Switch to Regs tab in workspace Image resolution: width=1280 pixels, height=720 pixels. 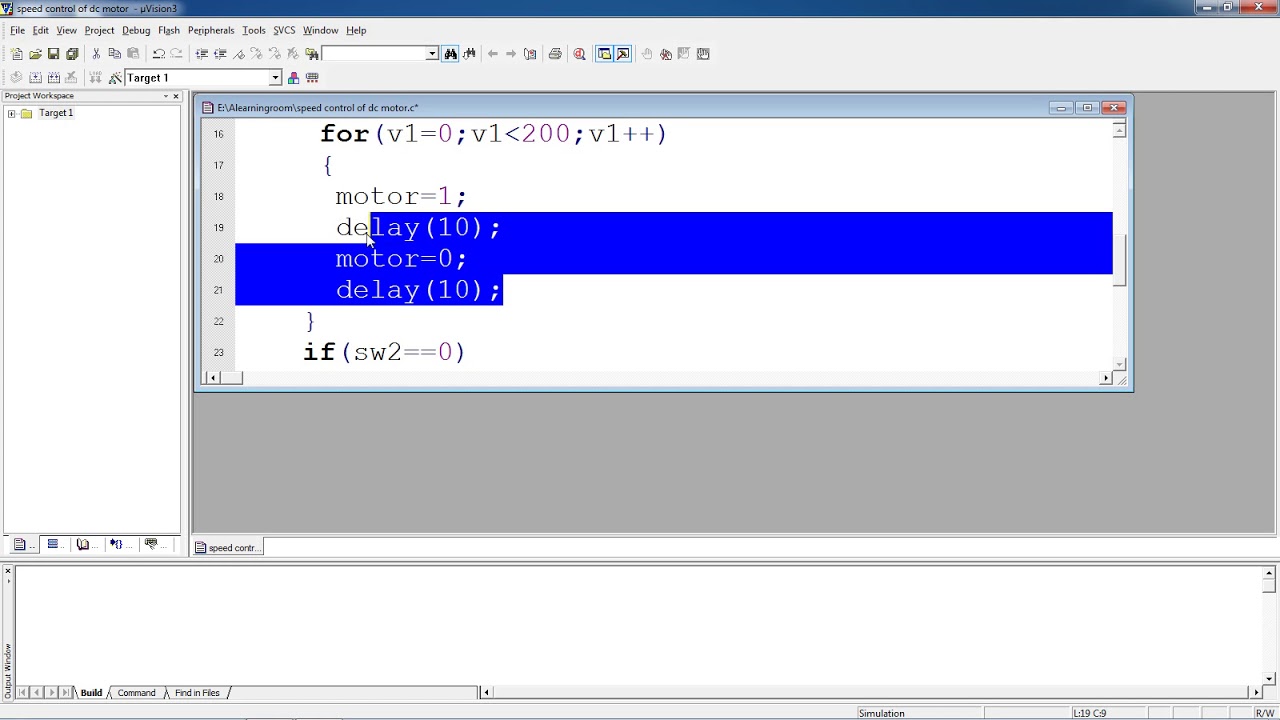(53, 545)
